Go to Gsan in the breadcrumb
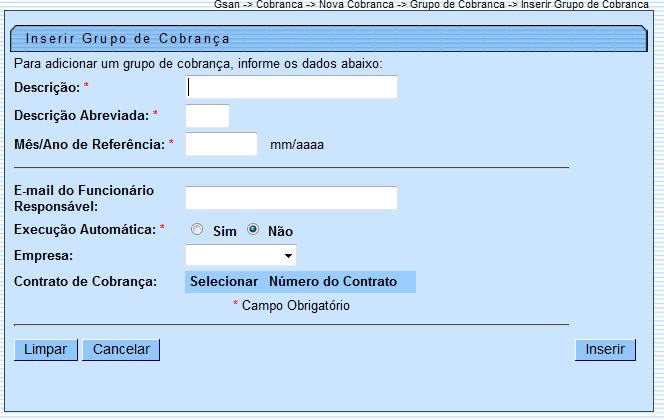This screenshot has width=664, height=420. tap(226, 5)
